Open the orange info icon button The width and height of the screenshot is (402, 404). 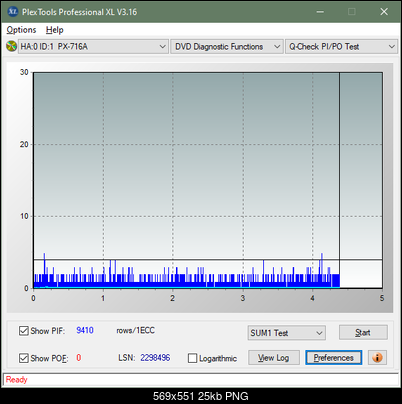(377, 358)
